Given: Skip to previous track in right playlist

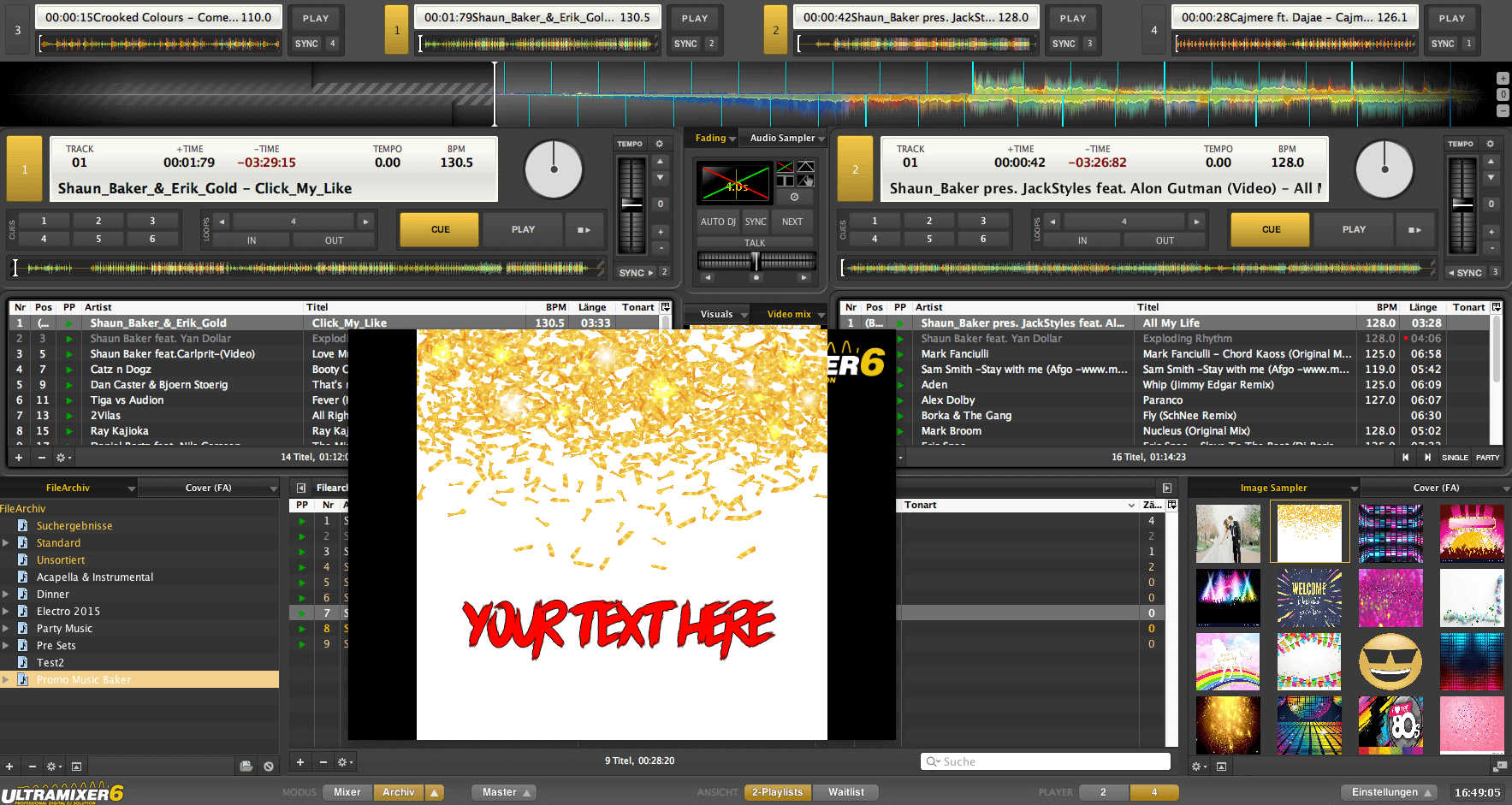Looking at the screenshot, I should coord(1405,458).
